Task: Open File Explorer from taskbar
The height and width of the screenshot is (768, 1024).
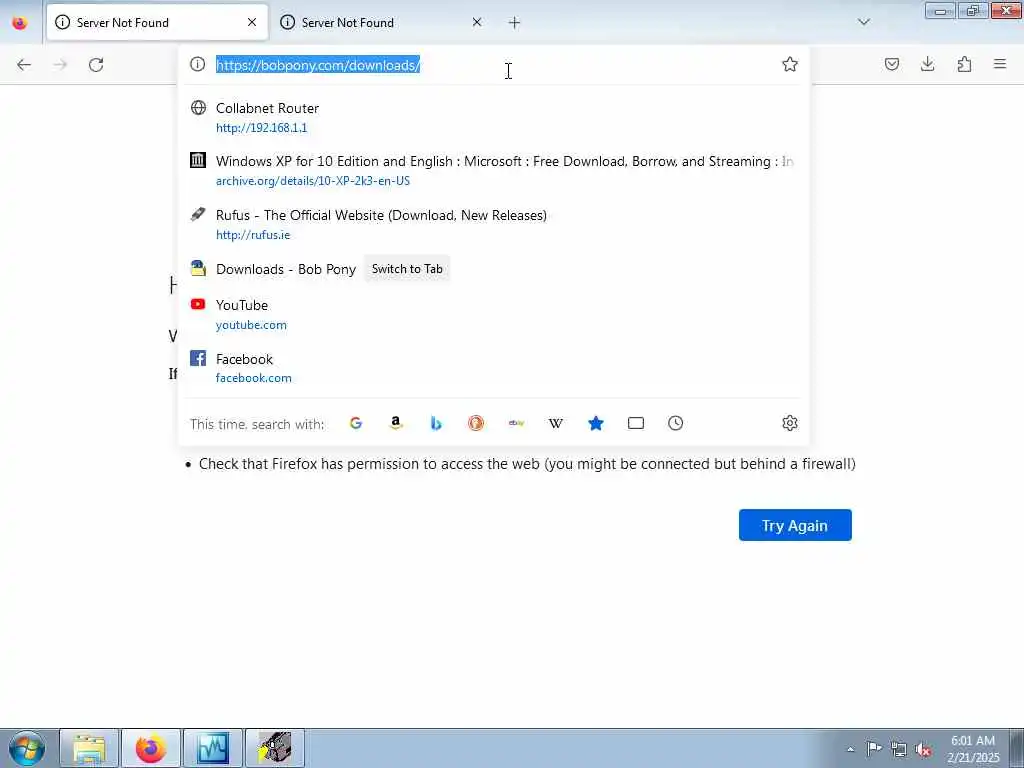Action: tap(89, 748)
